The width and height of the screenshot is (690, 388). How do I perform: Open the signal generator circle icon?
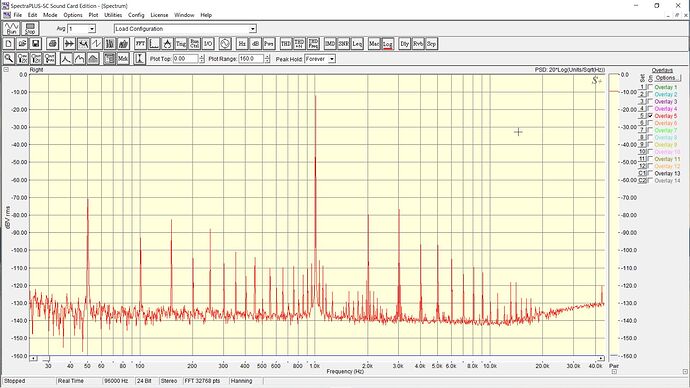pos(225,44)
